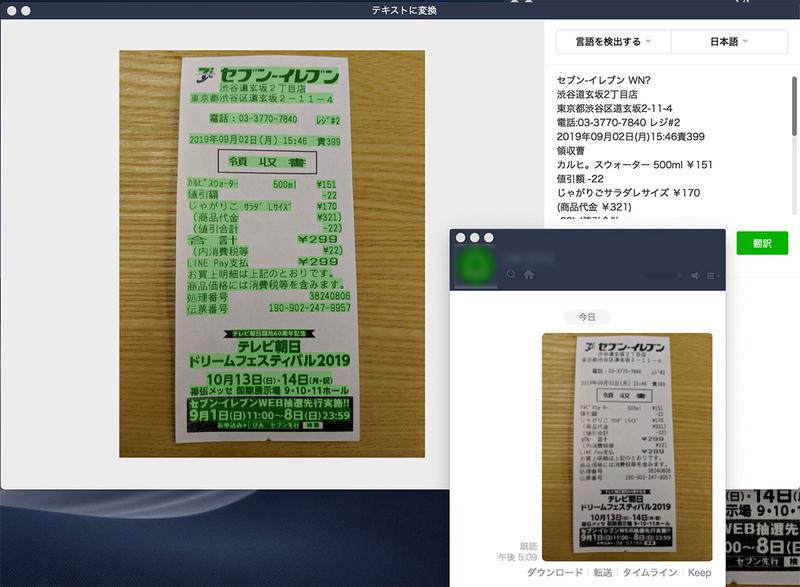Click highlighted テレビ朝日 text on receipt

pyautogui.click(x=269, y=346)
